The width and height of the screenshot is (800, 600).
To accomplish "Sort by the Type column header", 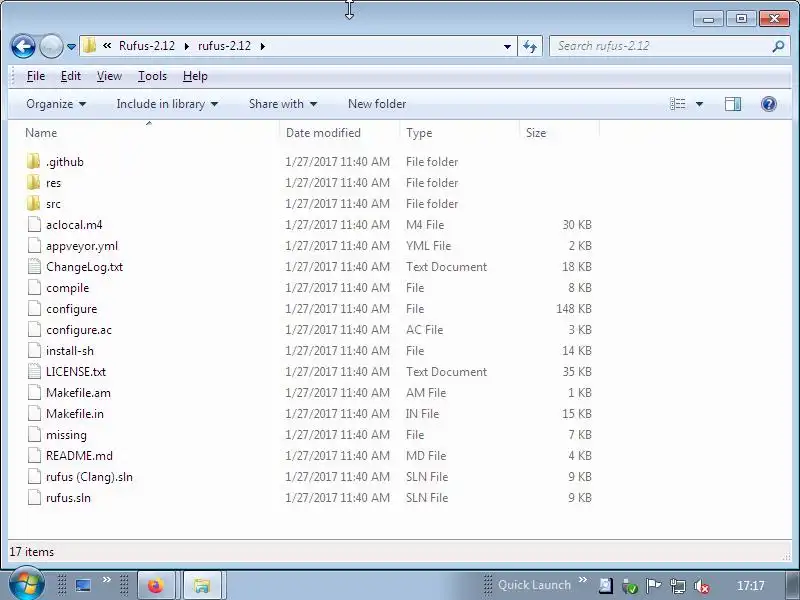I will tap(459, 133).
